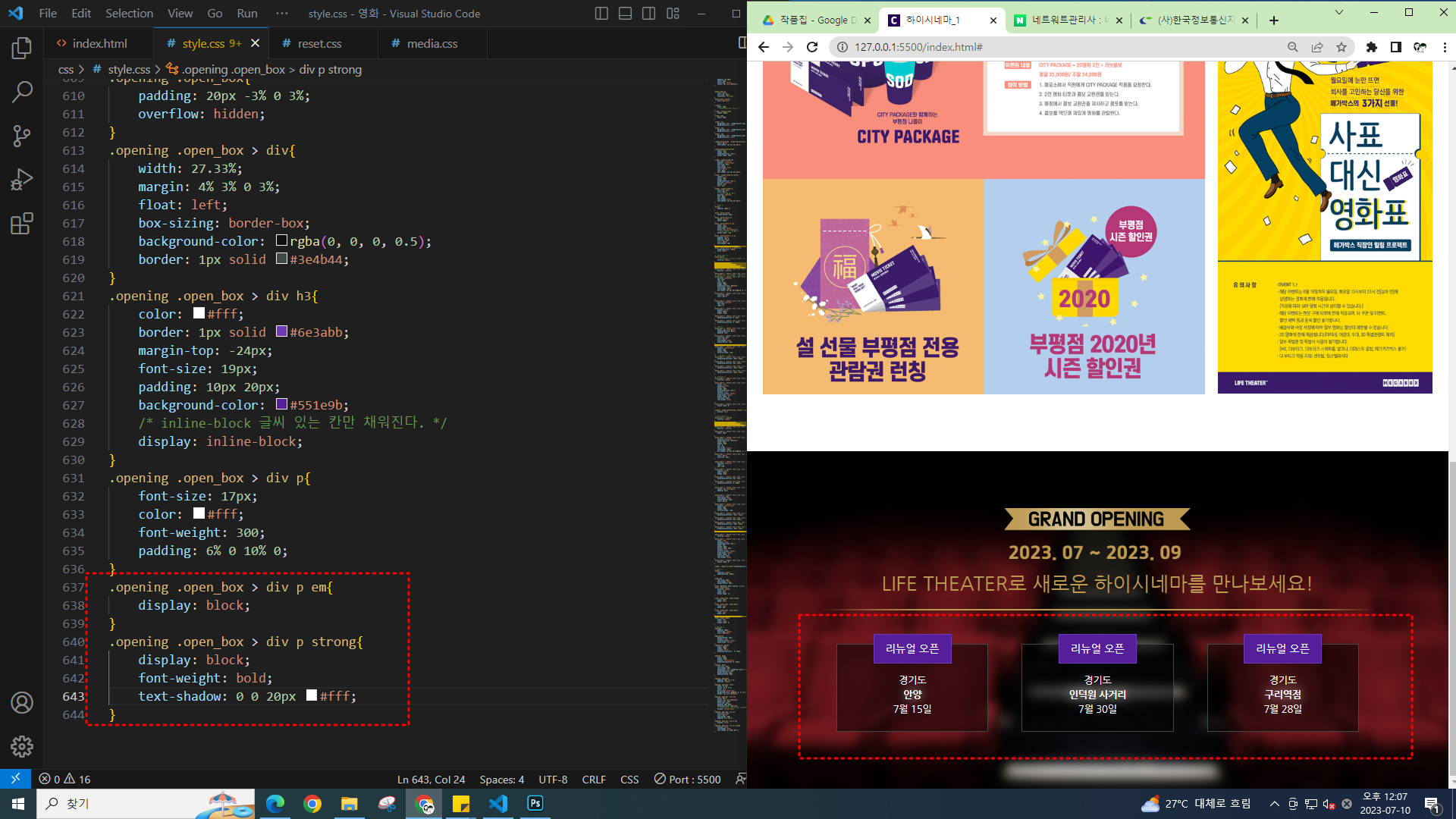Viewport: 1456px width, 819px height.
Task: Open the Run and Debug view
Action: tap(21, 180)
